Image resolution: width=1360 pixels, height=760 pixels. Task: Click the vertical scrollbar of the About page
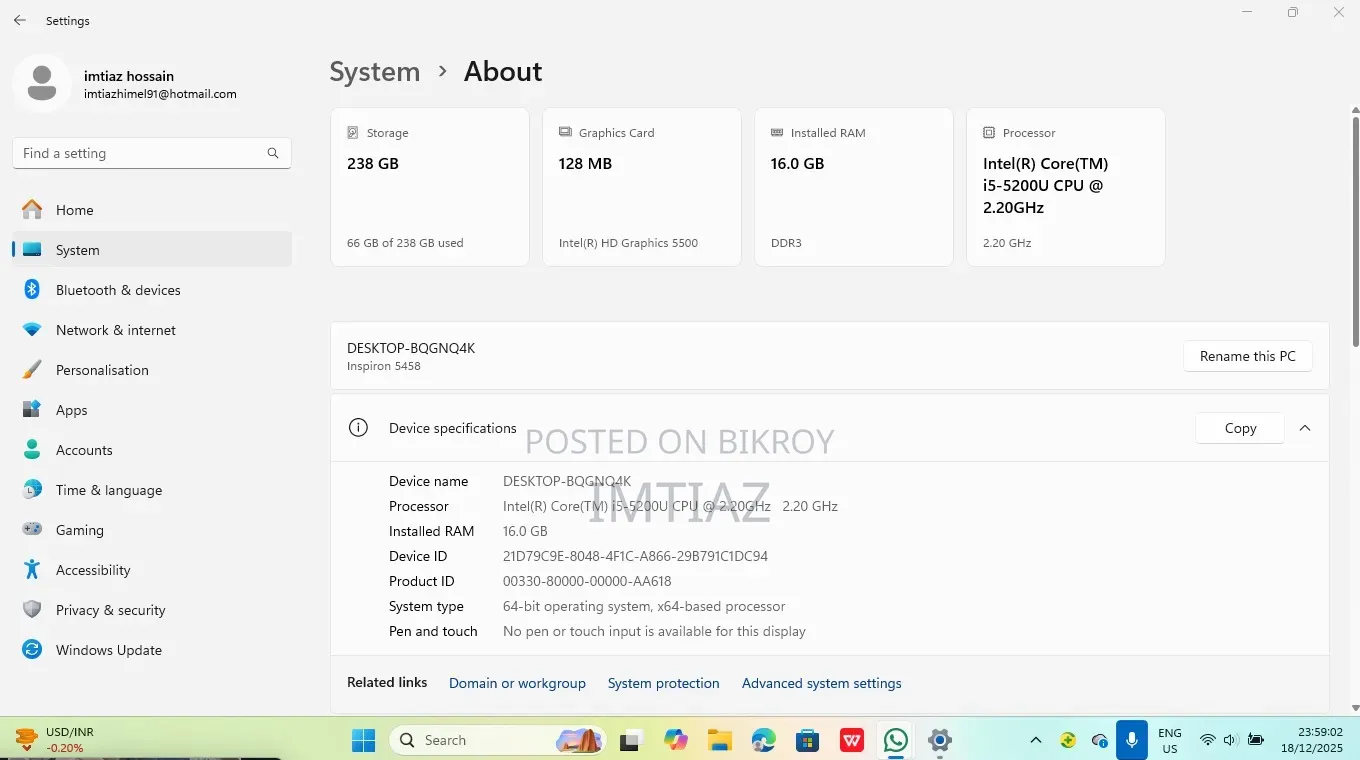click(1355, 230)
